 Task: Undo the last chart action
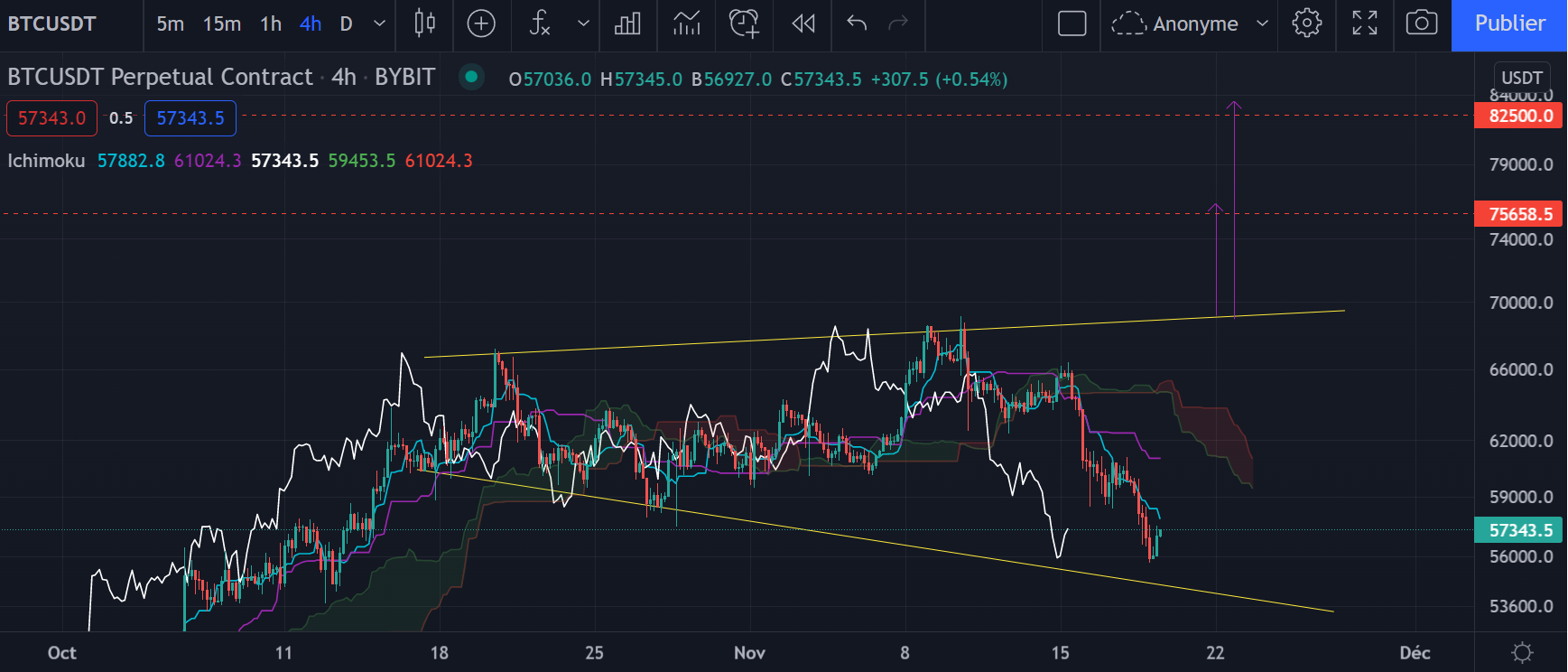point(857,23)
